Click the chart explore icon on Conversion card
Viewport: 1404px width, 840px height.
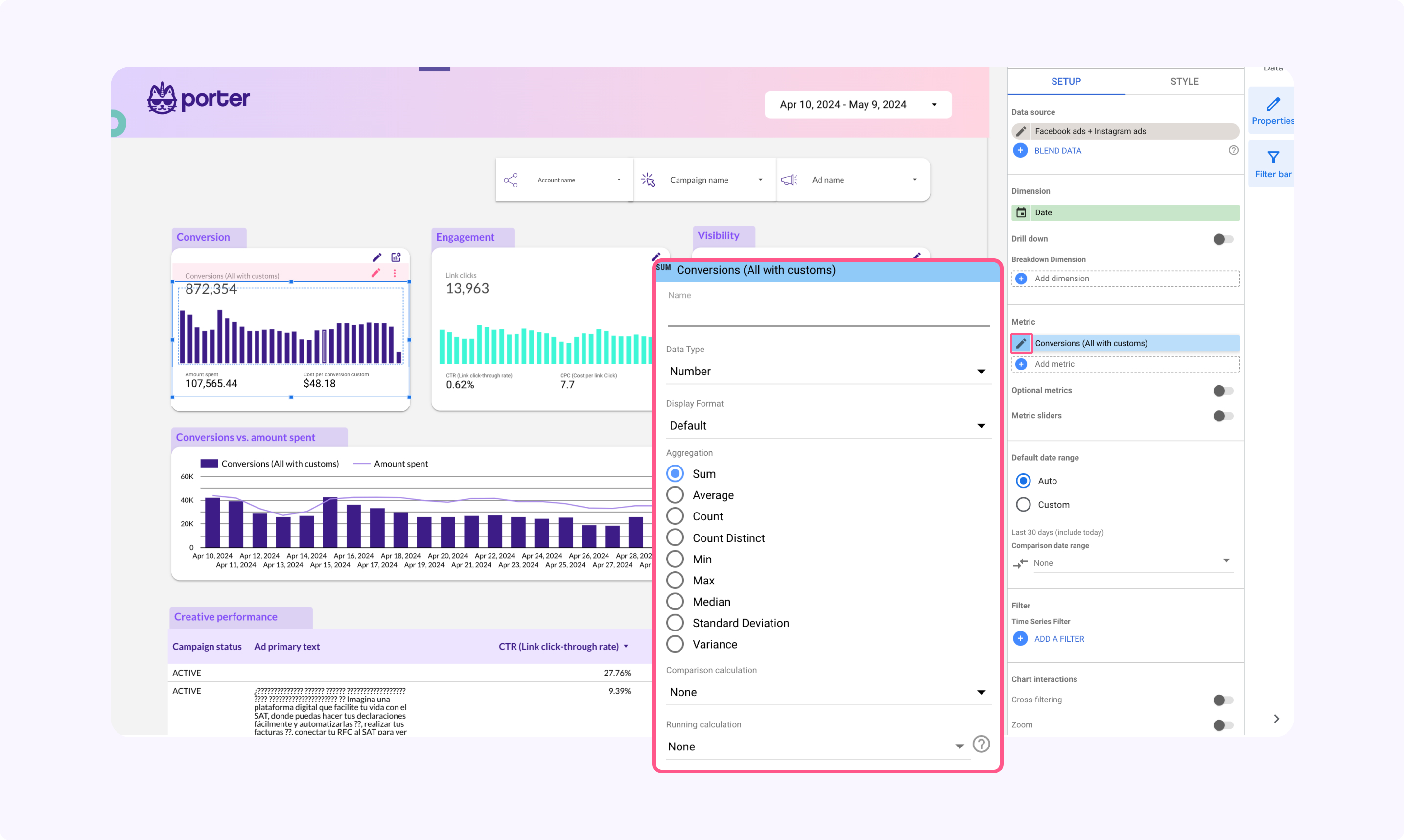click(x=396, y=257)
